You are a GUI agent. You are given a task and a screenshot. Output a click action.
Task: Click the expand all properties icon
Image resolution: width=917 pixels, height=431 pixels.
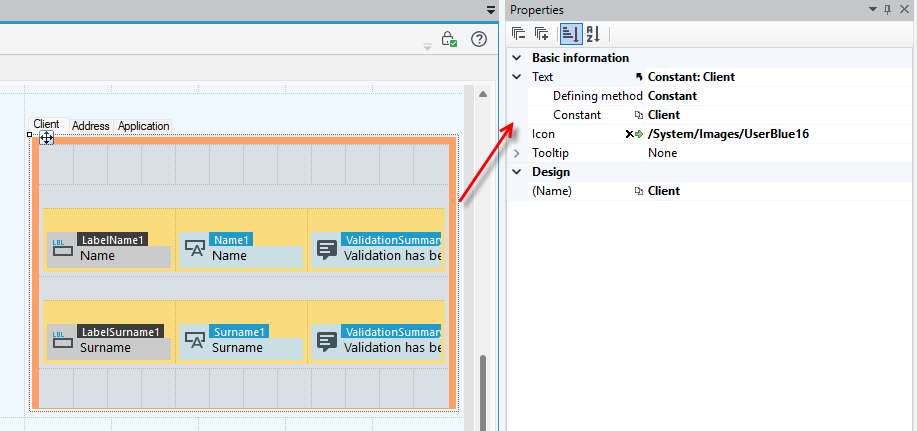542,34
